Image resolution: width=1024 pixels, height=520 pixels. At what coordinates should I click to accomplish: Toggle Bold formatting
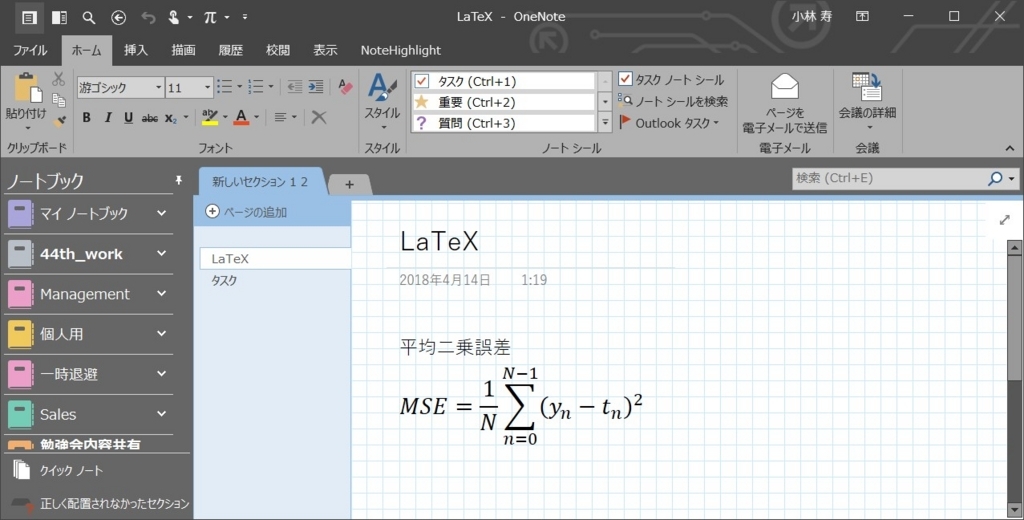86,118
